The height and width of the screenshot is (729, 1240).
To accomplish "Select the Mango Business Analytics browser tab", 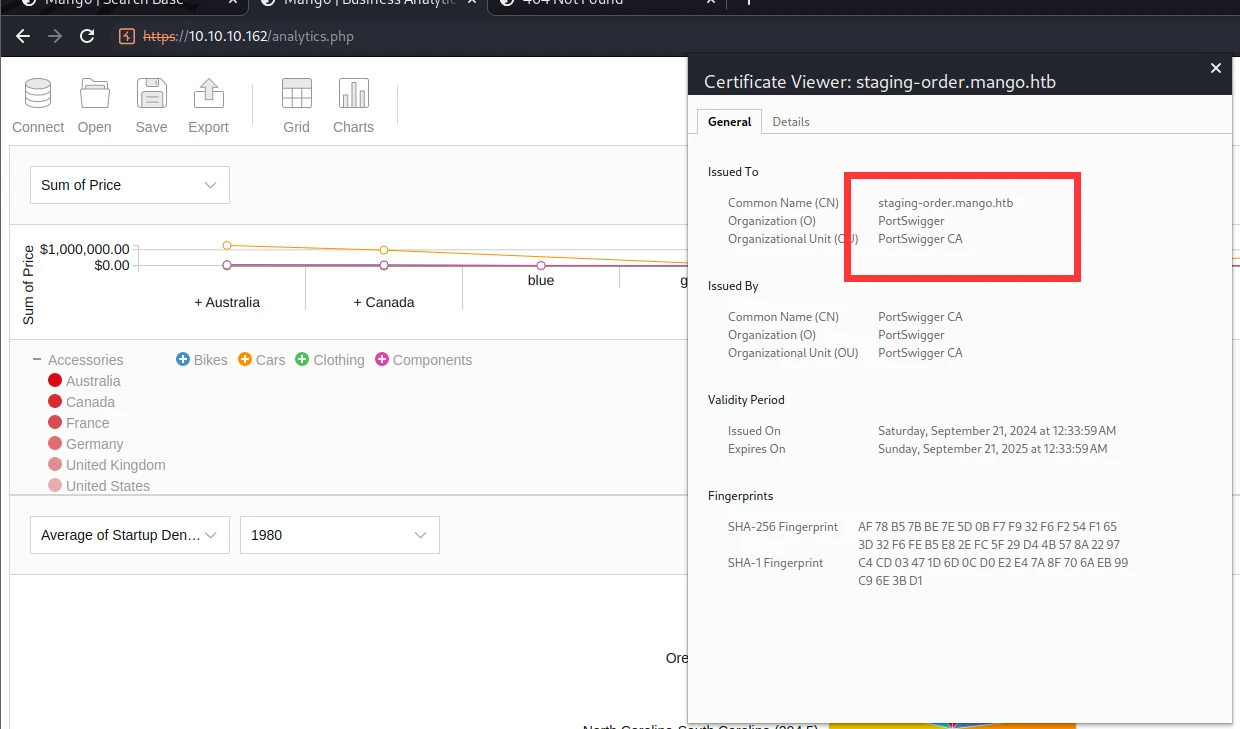I will tap(366, 3).
